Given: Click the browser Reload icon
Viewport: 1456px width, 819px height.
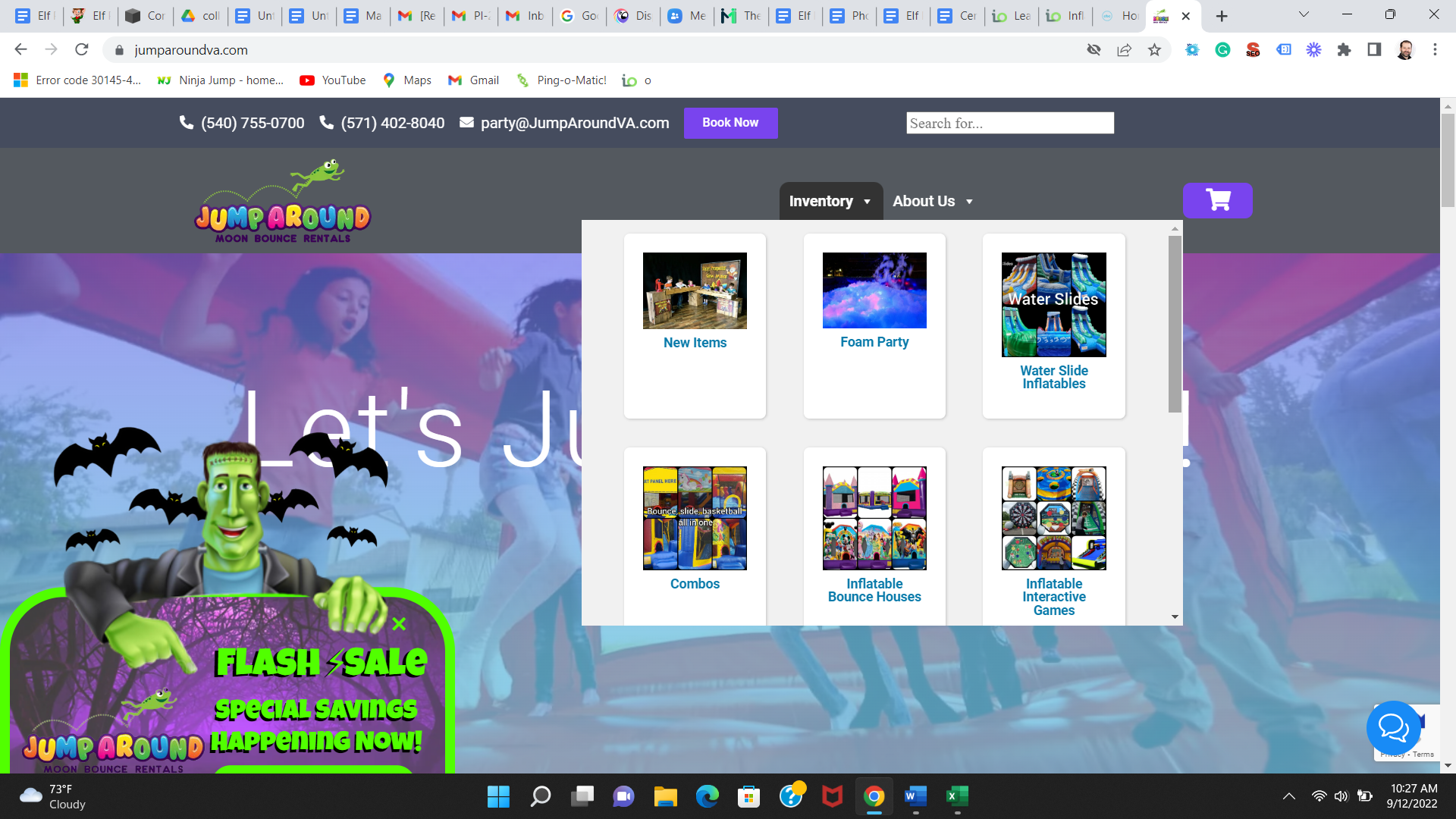Looking at the screenshot, I should [x=82, y=50].
